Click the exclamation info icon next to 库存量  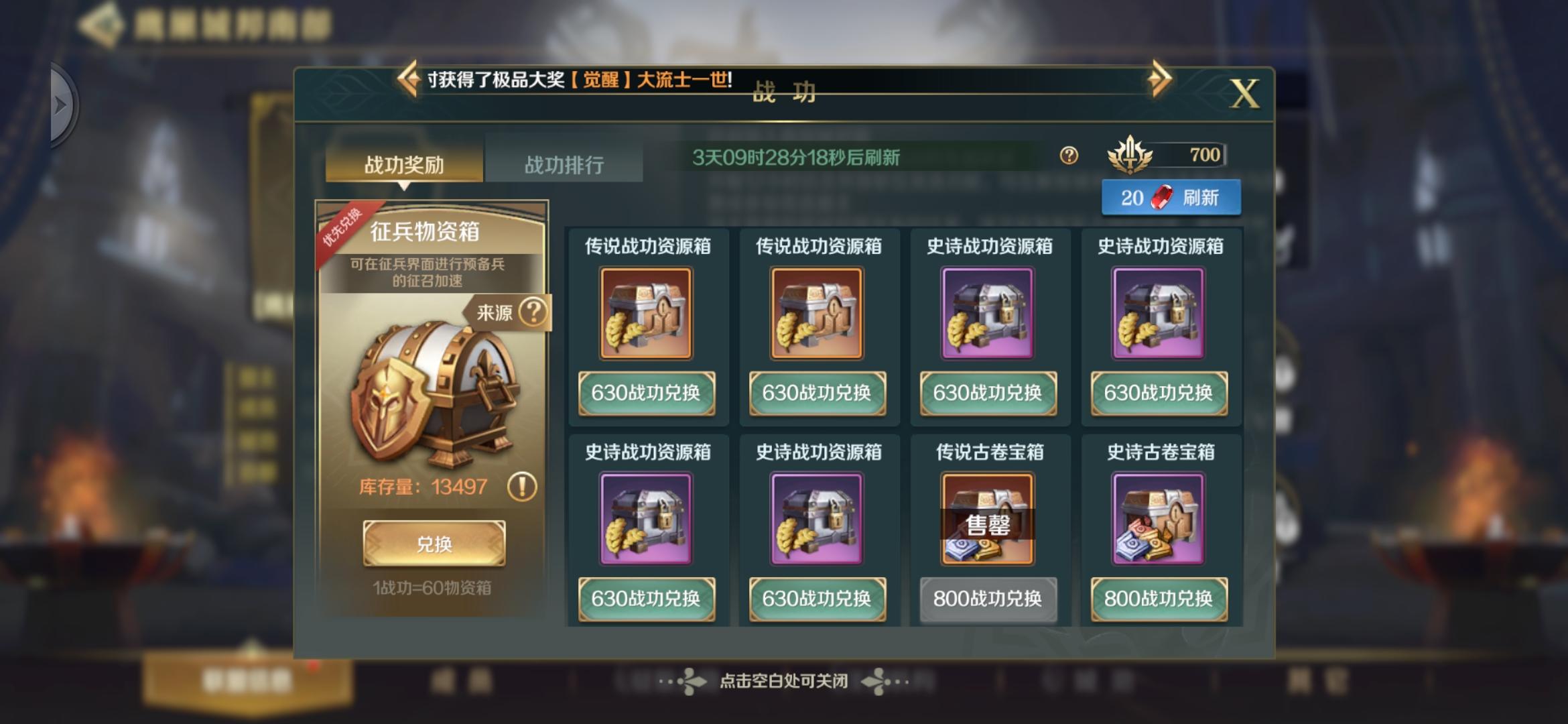(x=522, y=486)
